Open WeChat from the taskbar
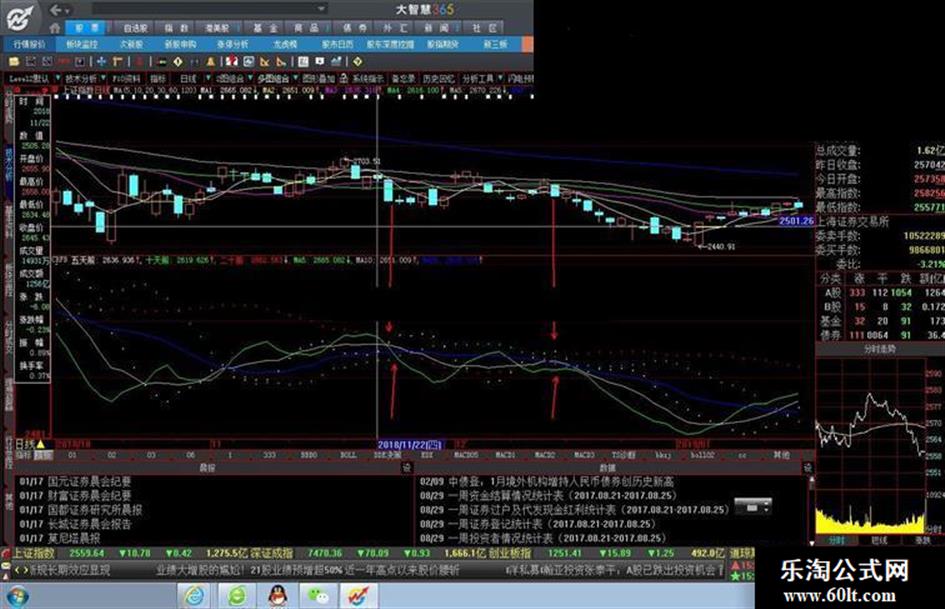 (x=318, y=596)
